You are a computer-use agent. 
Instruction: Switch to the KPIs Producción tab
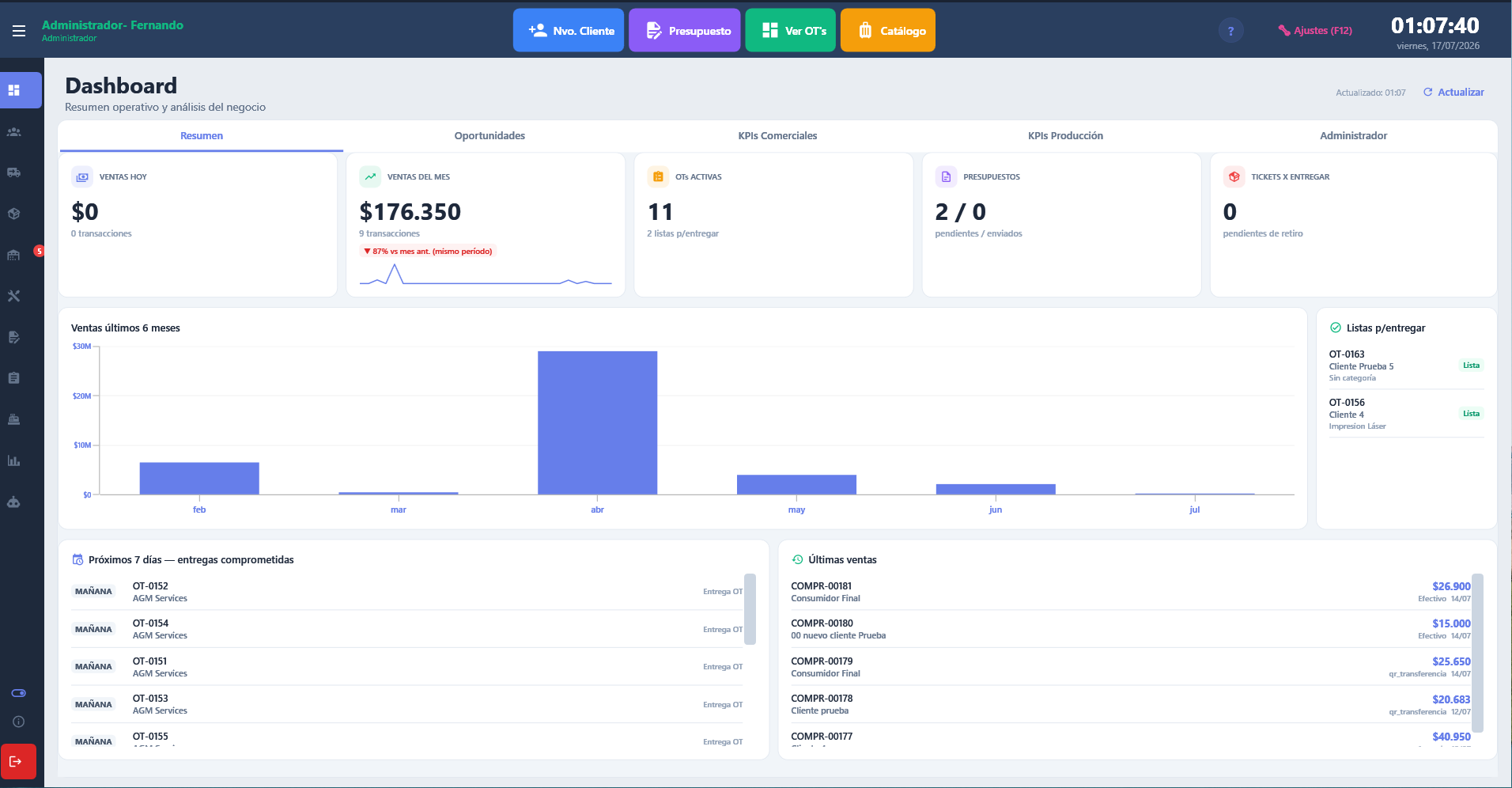click(x=1065, y=135)
